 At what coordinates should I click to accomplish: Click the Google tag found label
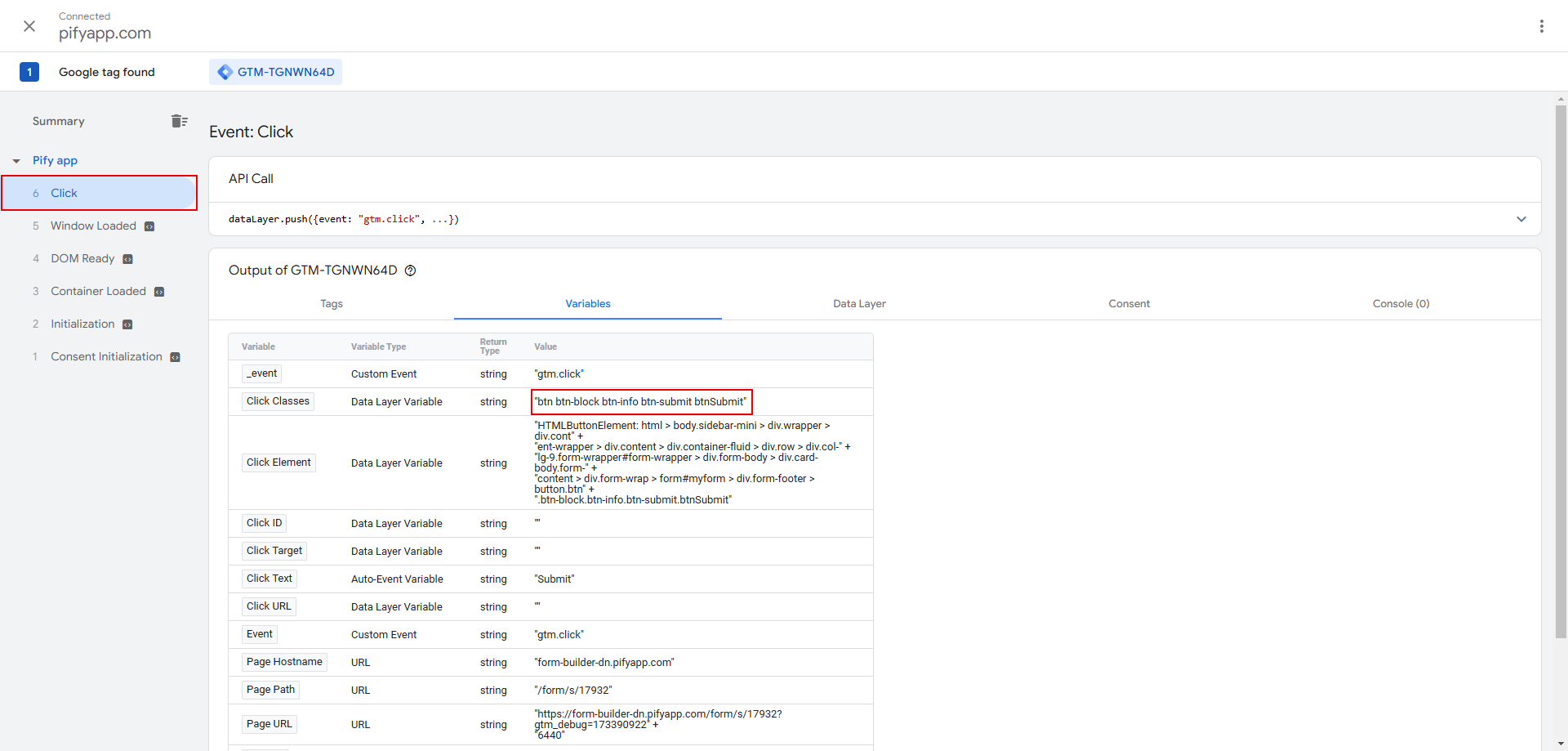[x=107, y=72]
